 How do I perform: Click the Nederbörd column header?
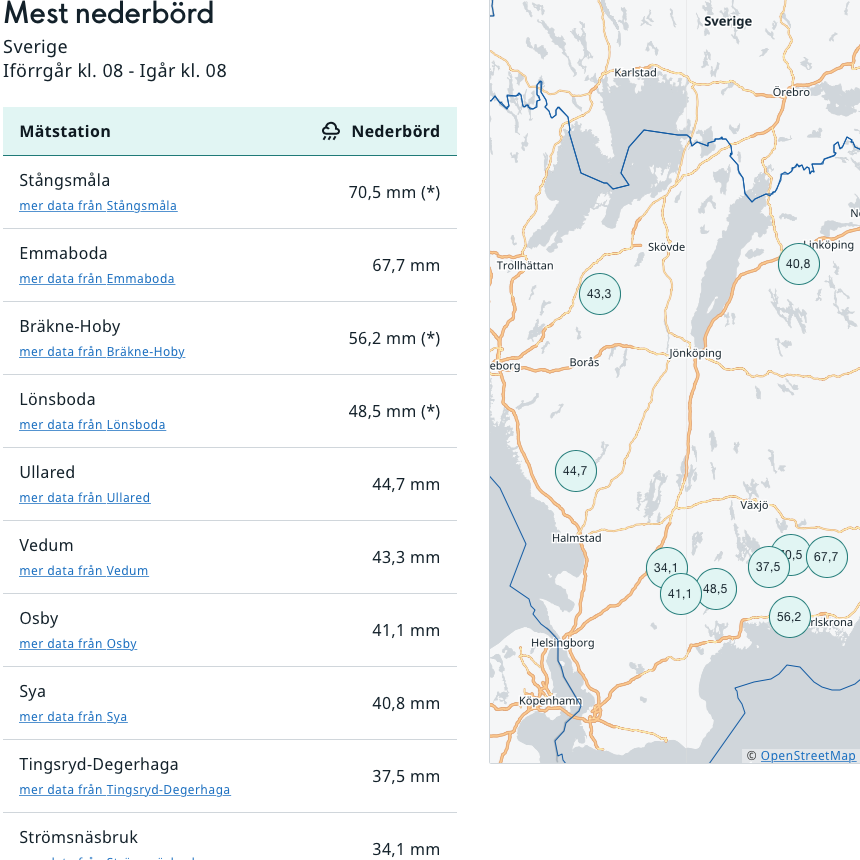tap(395, 132)
